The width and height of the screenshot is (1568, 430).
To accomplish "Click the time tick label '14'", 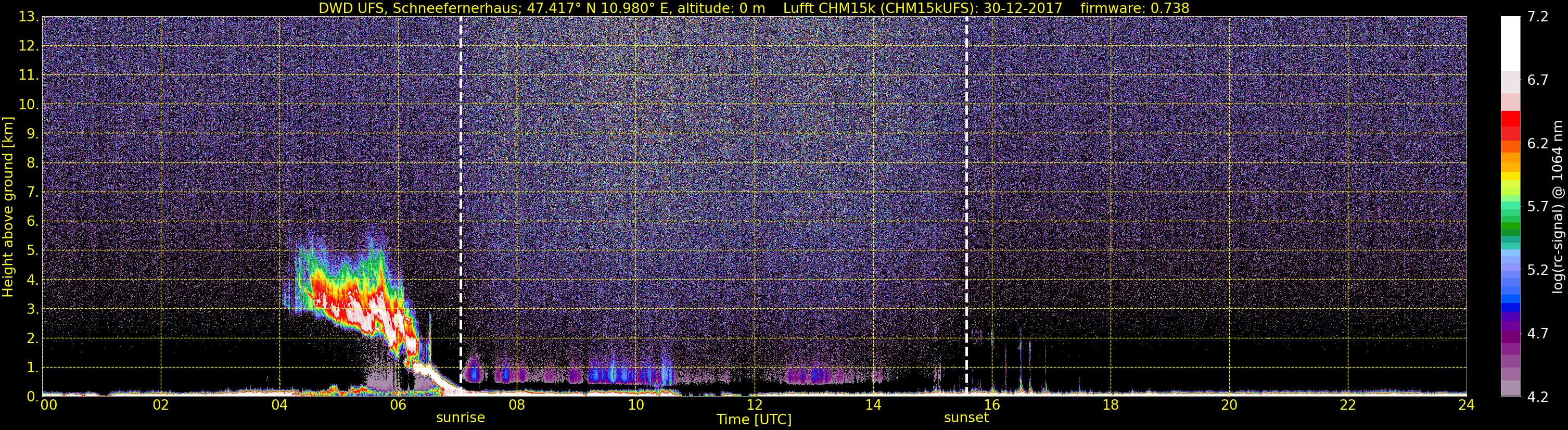I will click(873, 405).
